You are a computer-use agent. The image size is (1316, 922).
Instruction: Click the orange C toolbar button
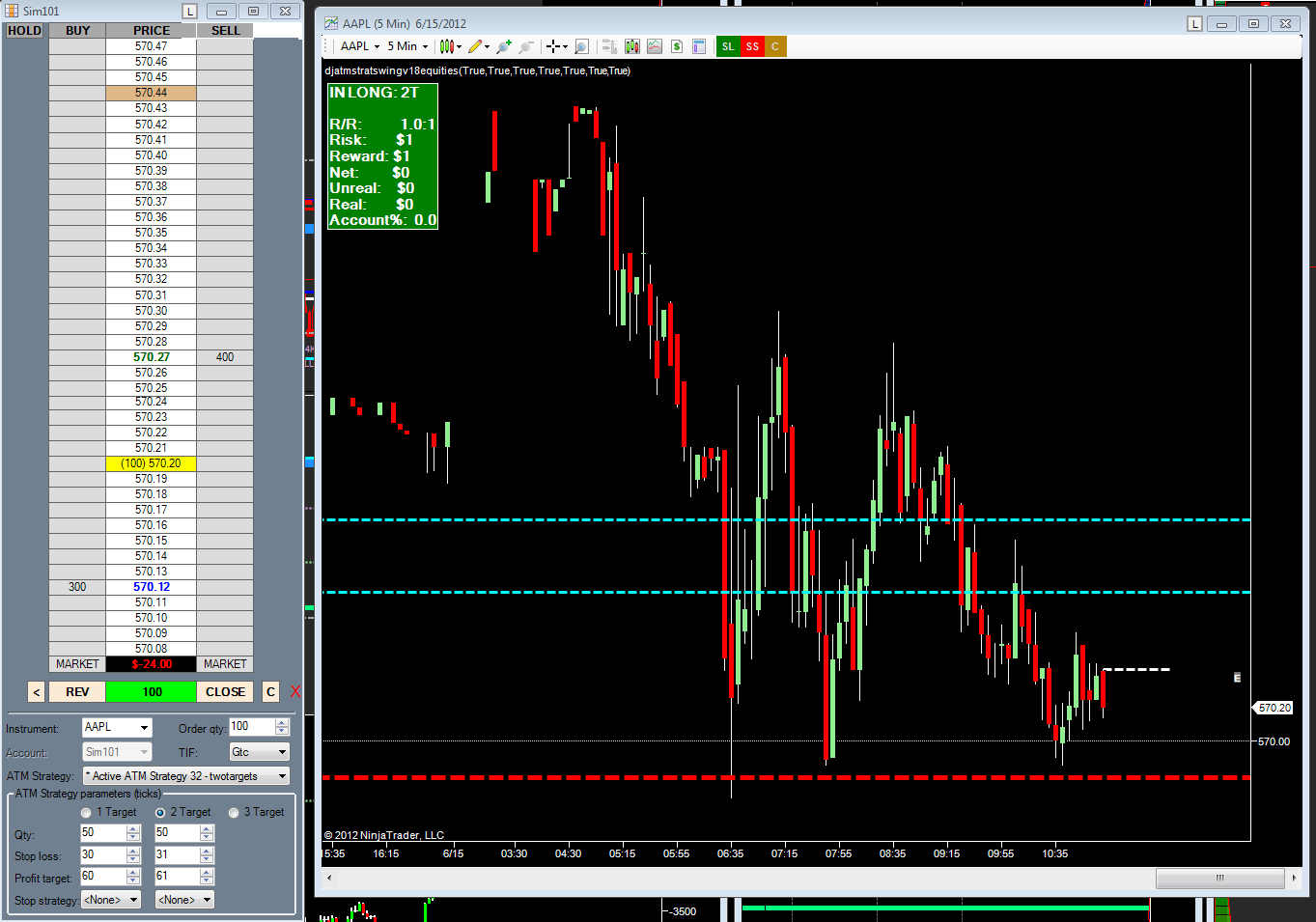click(x=775, y=46)
